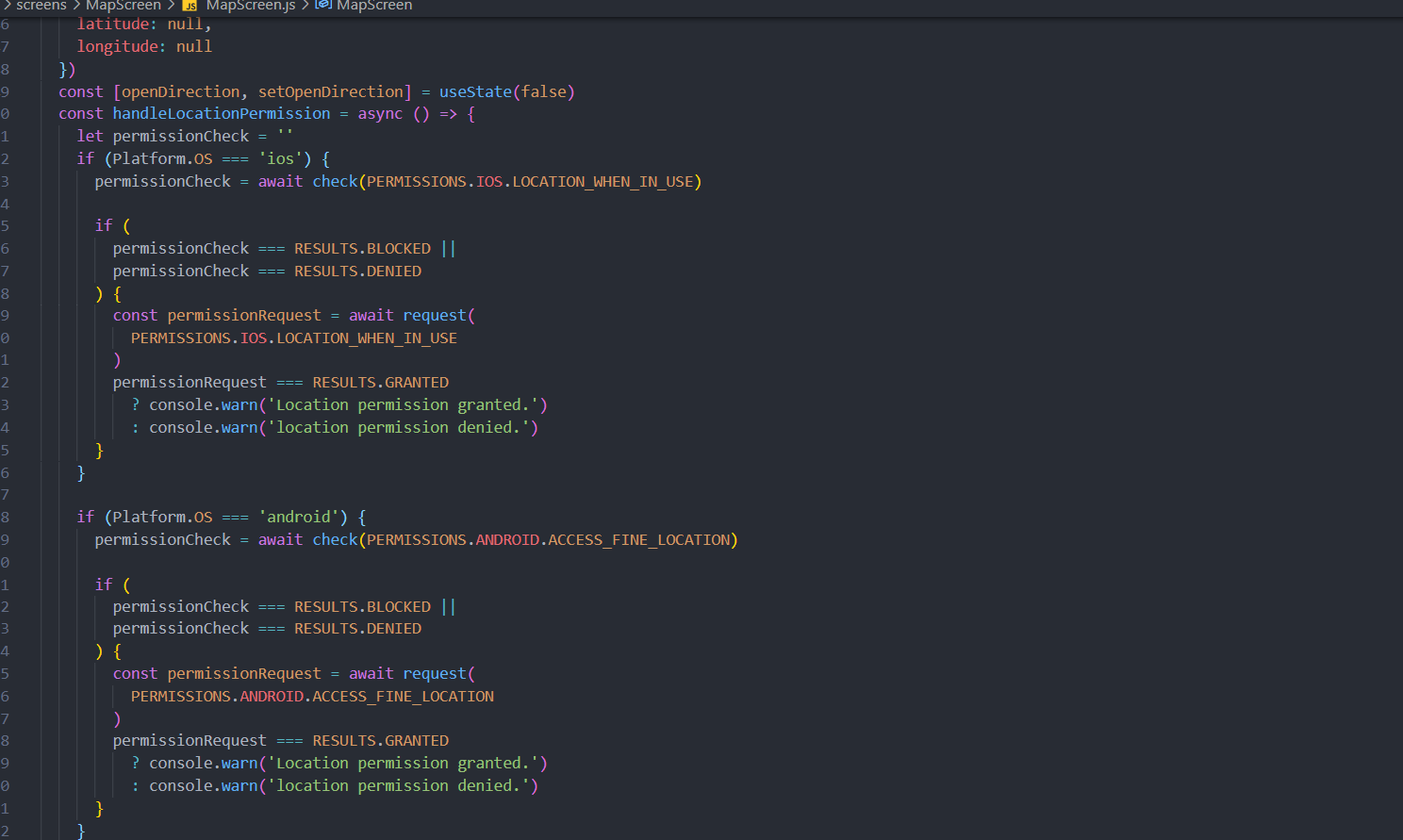Viewport: 1403px width, 840px height.
Task: Click the handleLocationPermission function name
Action: tap(221, 113)
